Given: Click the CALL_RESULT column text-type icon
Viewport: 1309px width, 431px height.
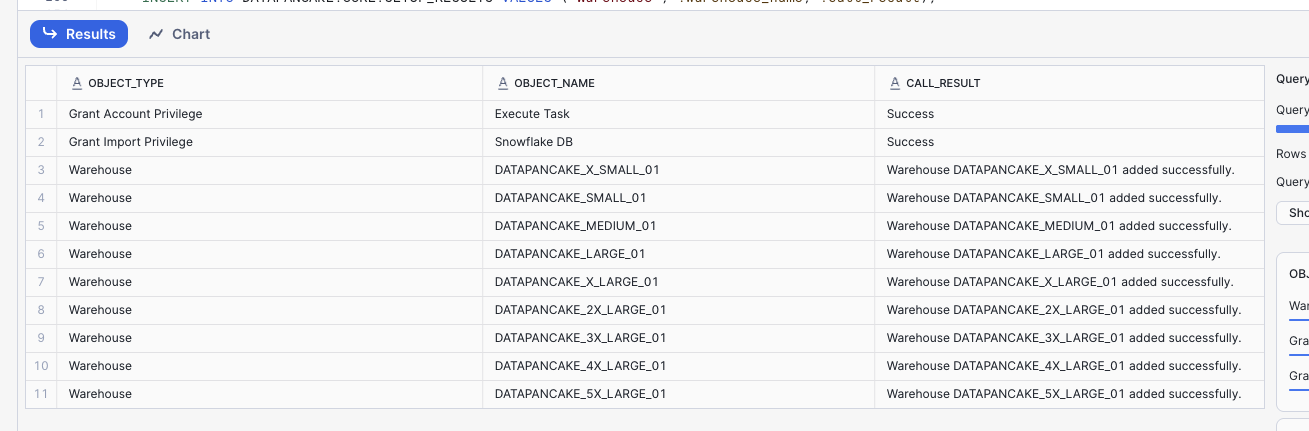Looking at the screenshot, I should click(x=895, y=83).
